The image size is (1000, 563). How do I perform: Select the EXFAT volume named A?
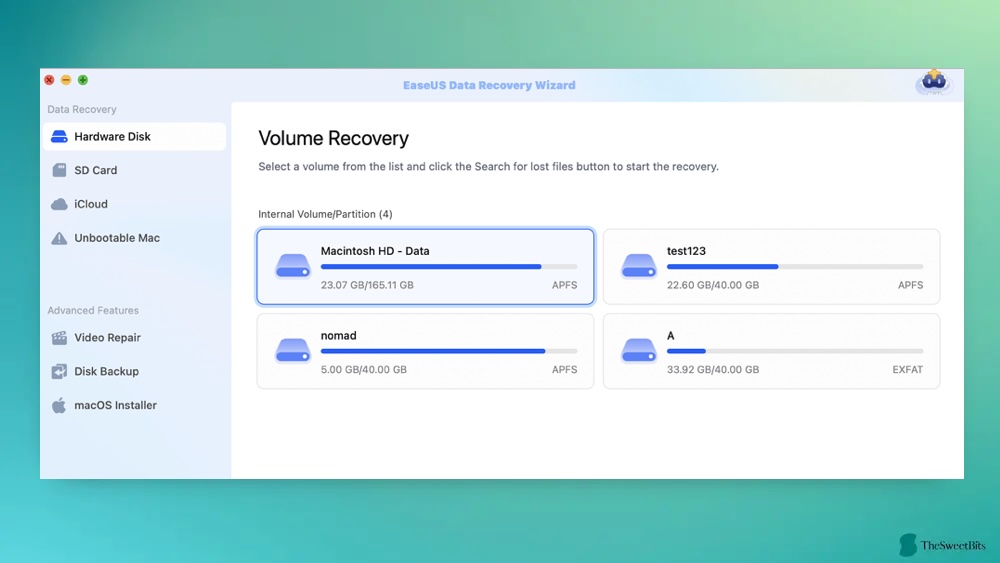point(670,336)
